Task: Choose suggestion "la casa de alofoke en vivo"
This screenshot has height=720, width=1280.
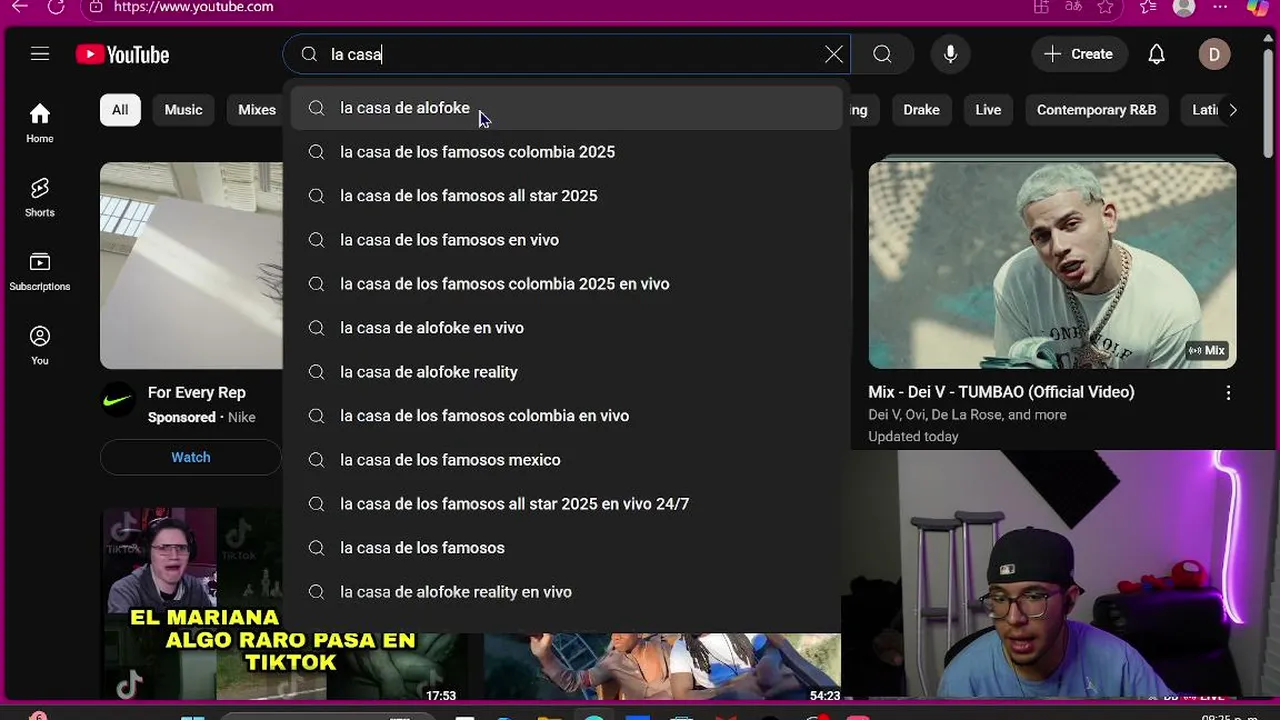Action: [x=567, y=328]
